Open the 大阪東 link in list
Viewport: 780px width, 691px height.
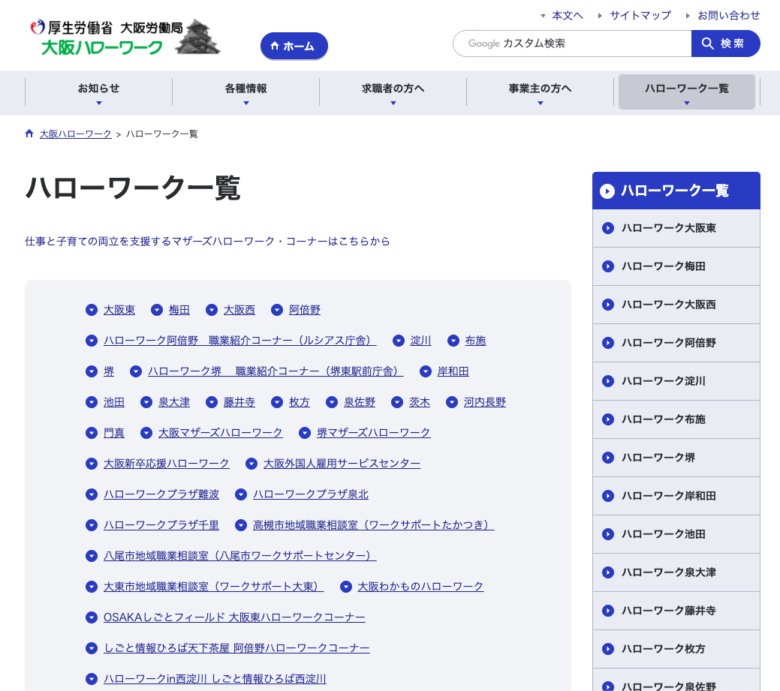coord(119,310)
